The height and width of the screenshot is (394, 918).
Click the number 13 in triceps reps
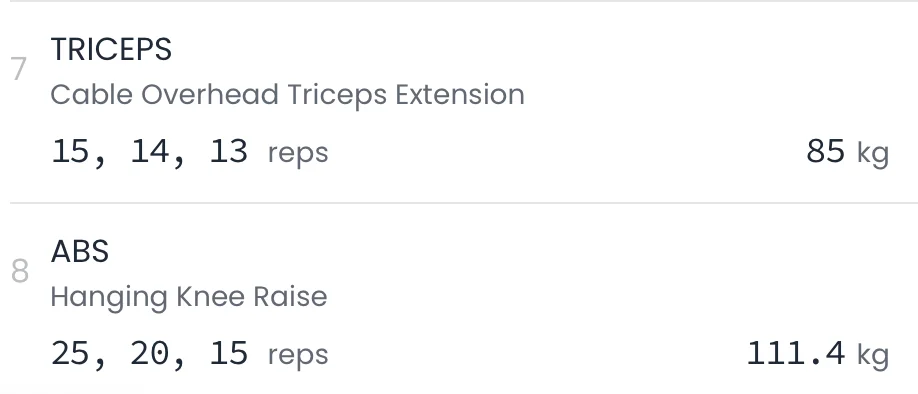(x=229, y=151)
